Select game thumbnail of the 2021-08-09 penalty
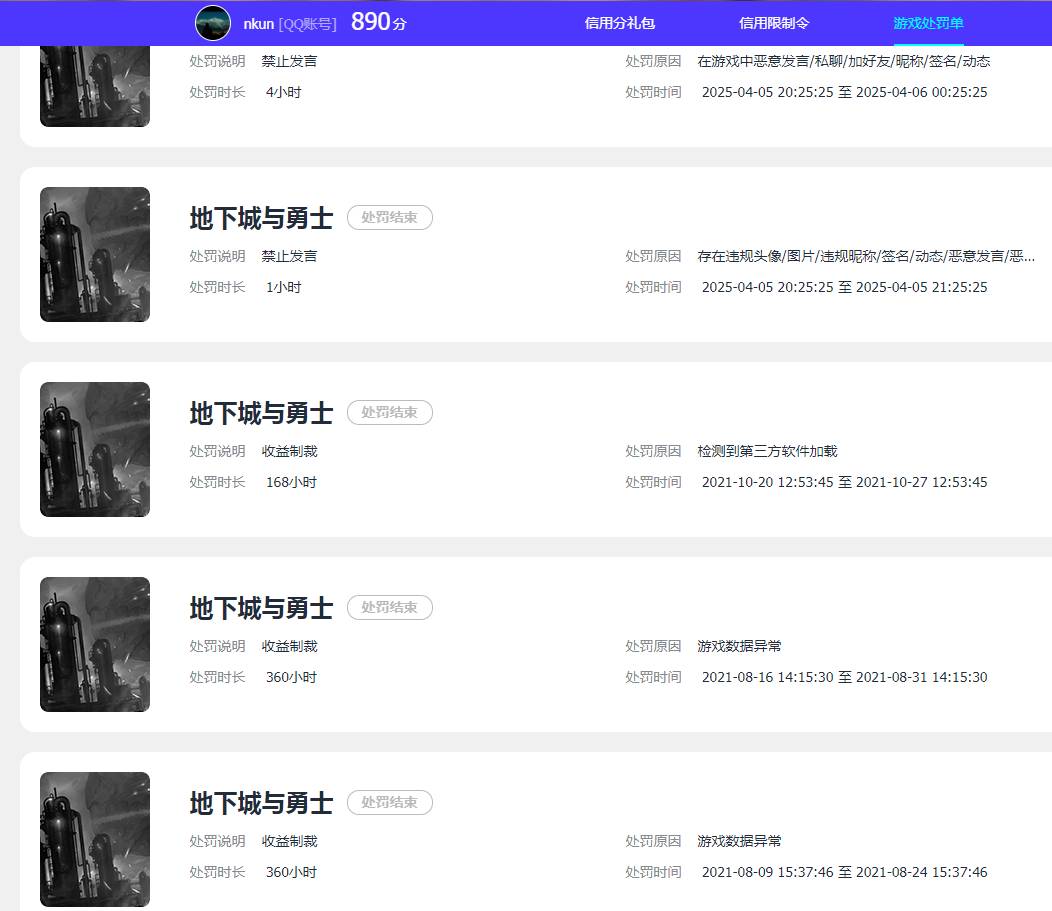The image size is (1052, 911). click(95, 839)
